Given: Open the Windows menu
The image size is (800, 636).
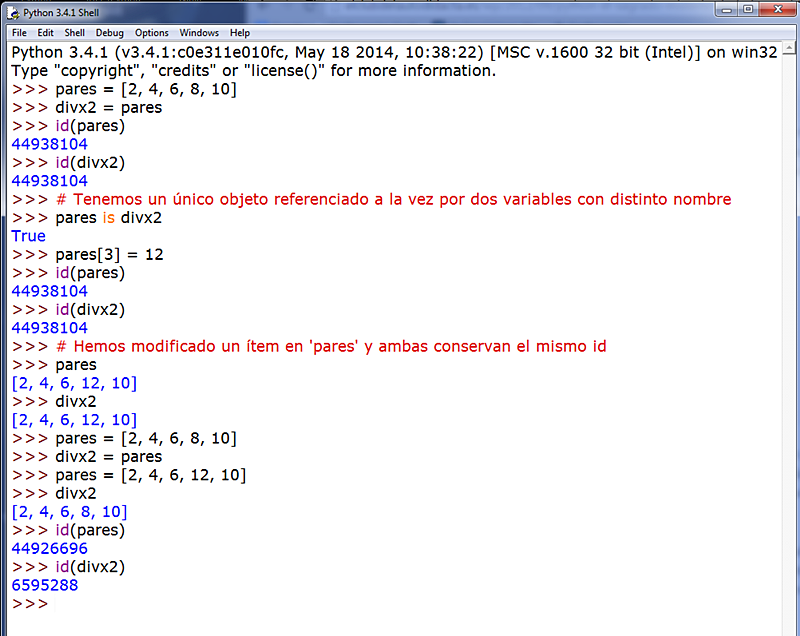Looking at the screenshot, I should click(198, 32).
